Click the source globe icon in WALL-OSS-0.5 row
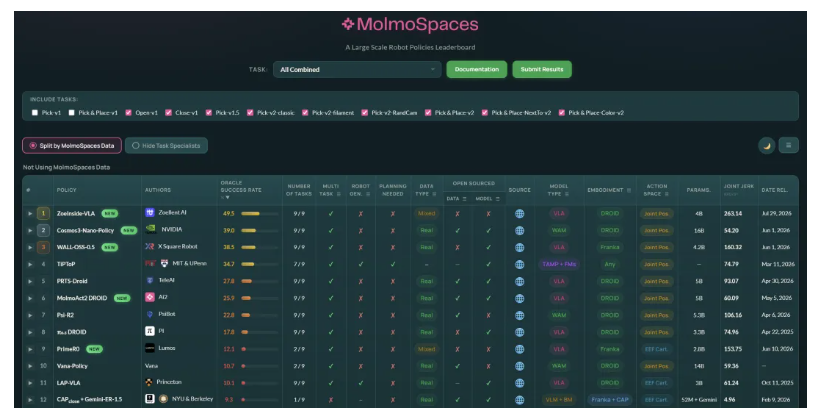Image resolution: width=816 pixels, height=417 pixels. click(x=519, y=247)
